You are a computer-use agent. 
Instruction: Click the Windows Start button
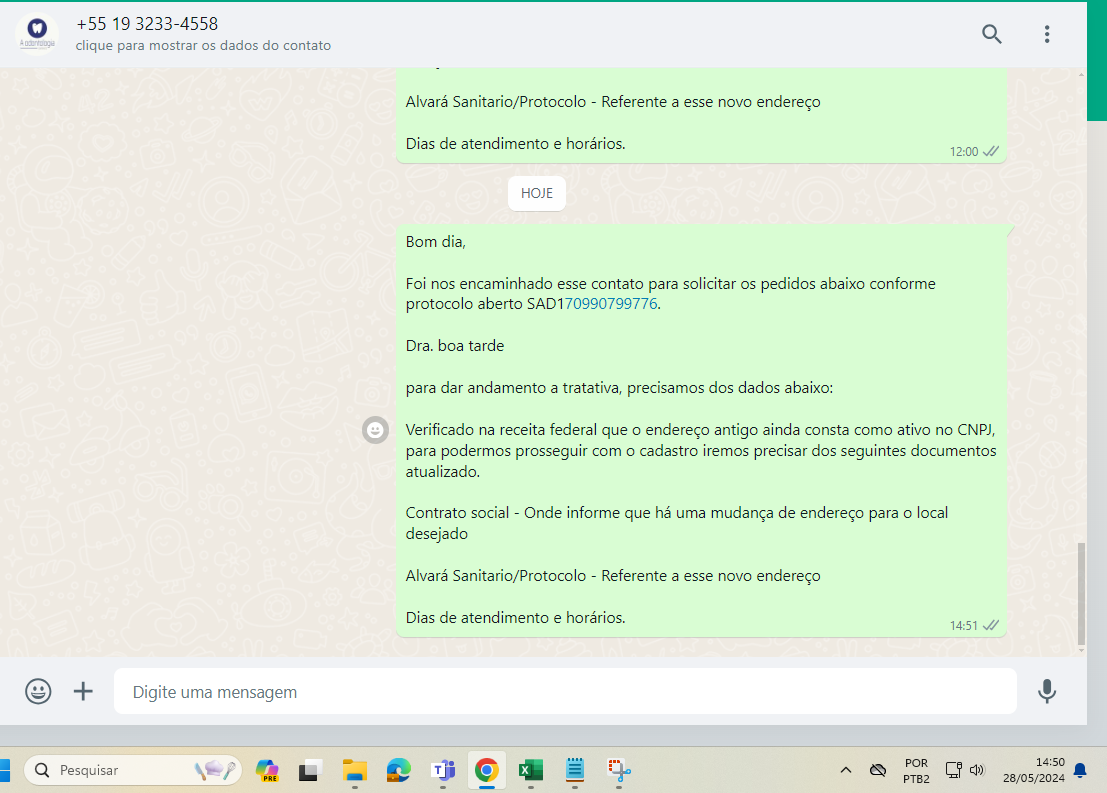click(x=5, y=770)
